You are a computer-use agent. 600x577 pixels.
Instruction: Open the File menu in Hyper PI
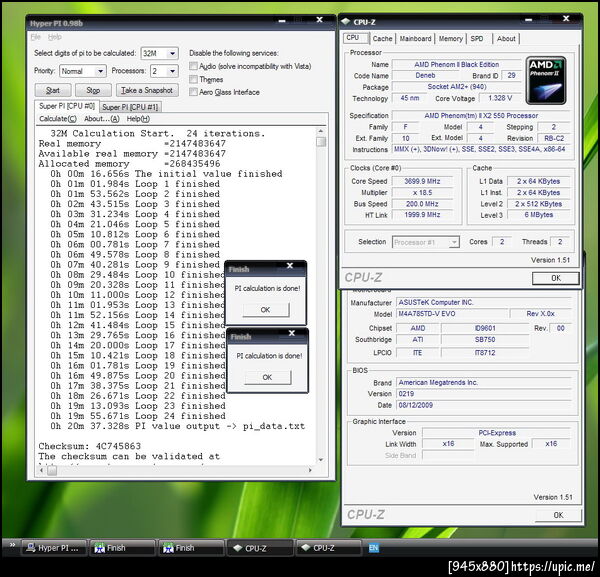pyautogui.click(x=36, y=37)
